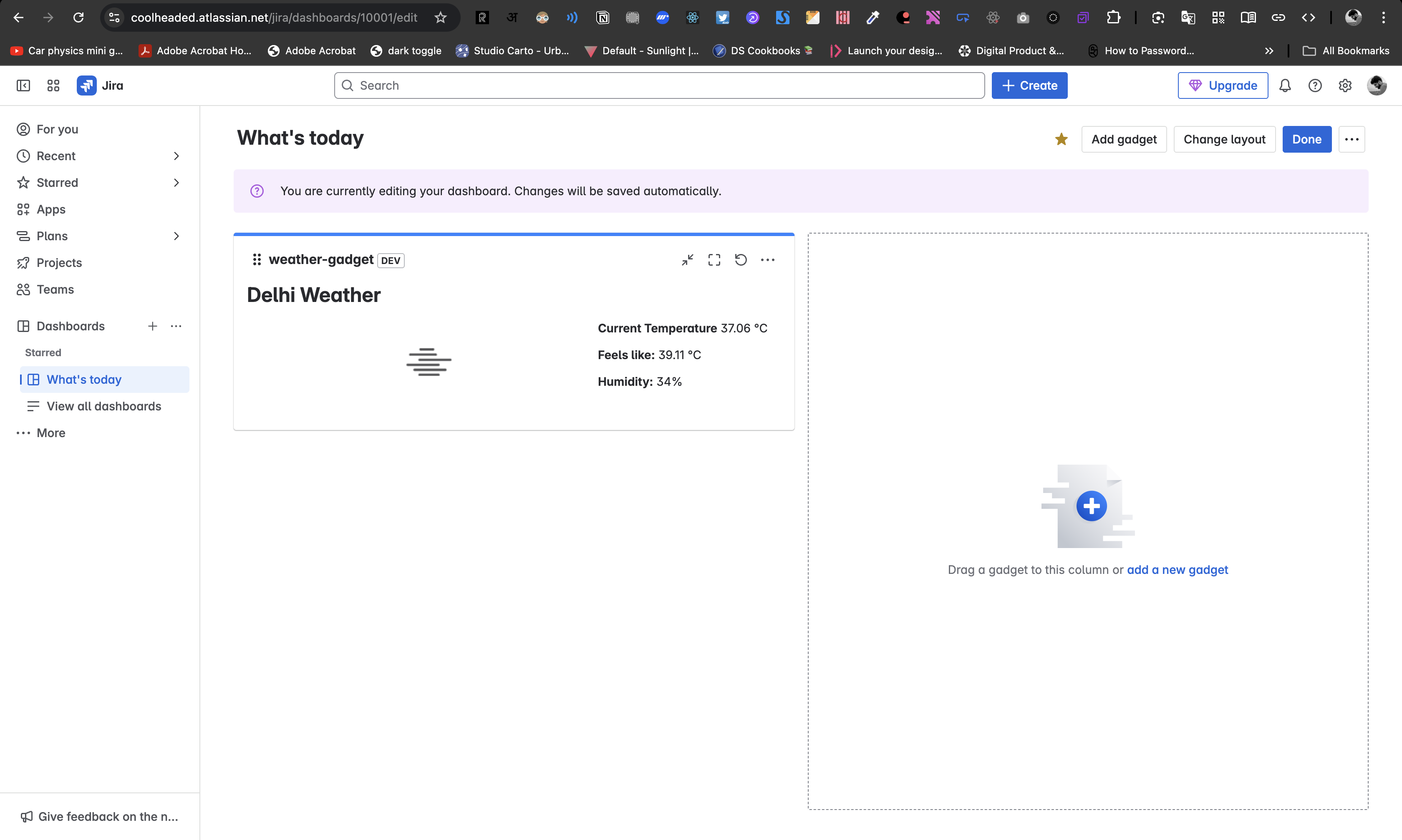Open View all dashboards item
Screen dimensions: 1402x840
pyautogui.click(x=103, y=406)
